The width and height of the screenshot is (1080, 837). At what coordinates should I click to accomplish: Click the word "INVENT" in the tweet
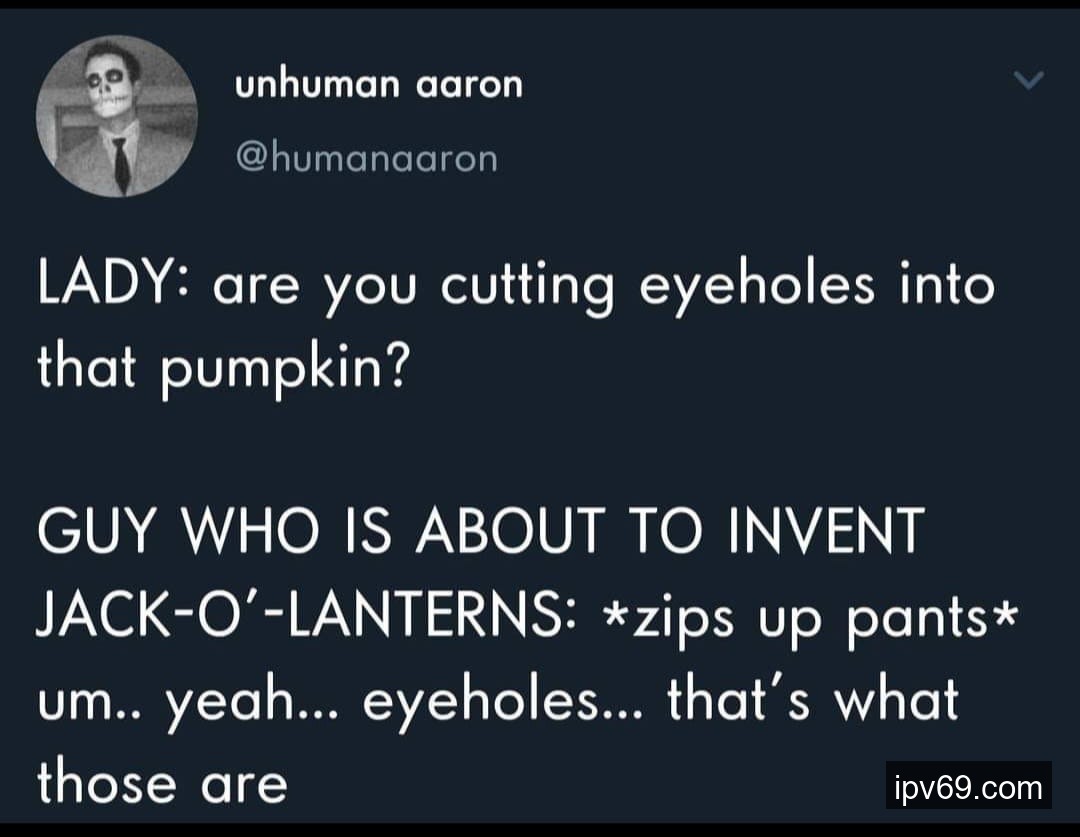click(x=824, y=529)
